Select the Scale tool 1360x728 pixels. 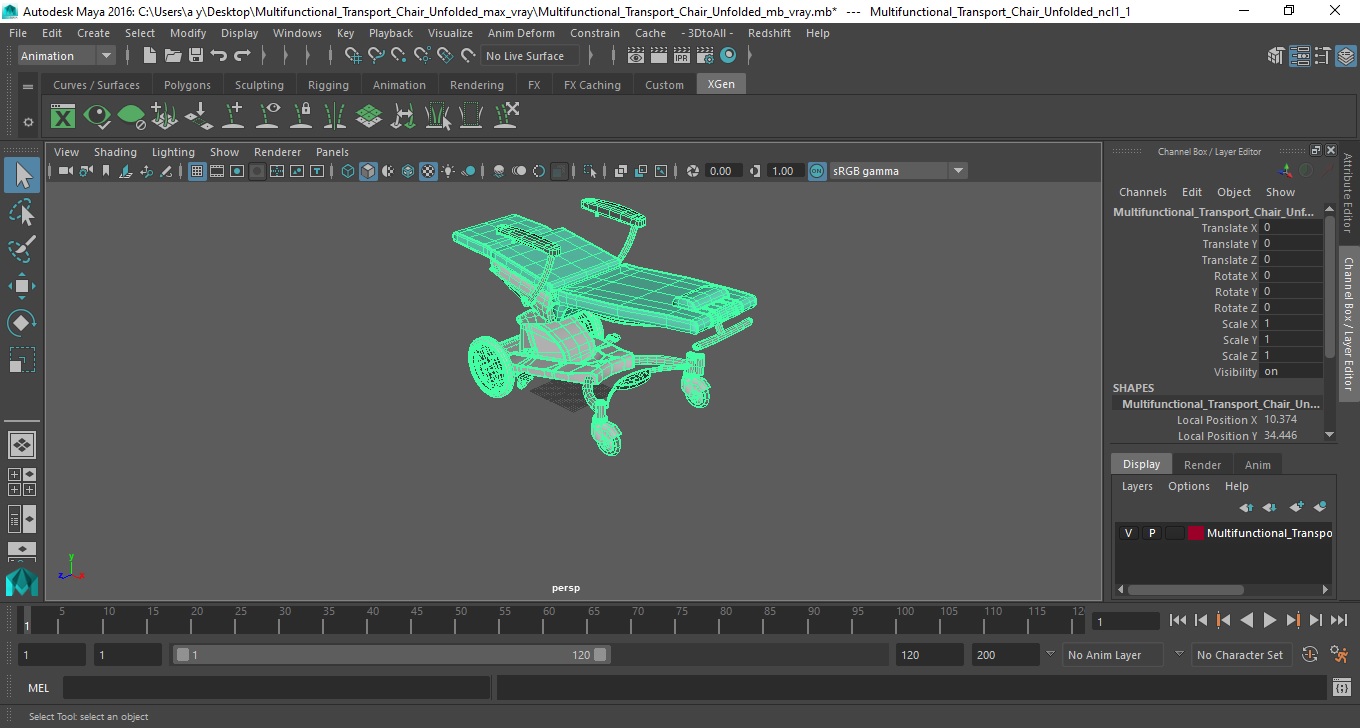[x=22, y=359]
